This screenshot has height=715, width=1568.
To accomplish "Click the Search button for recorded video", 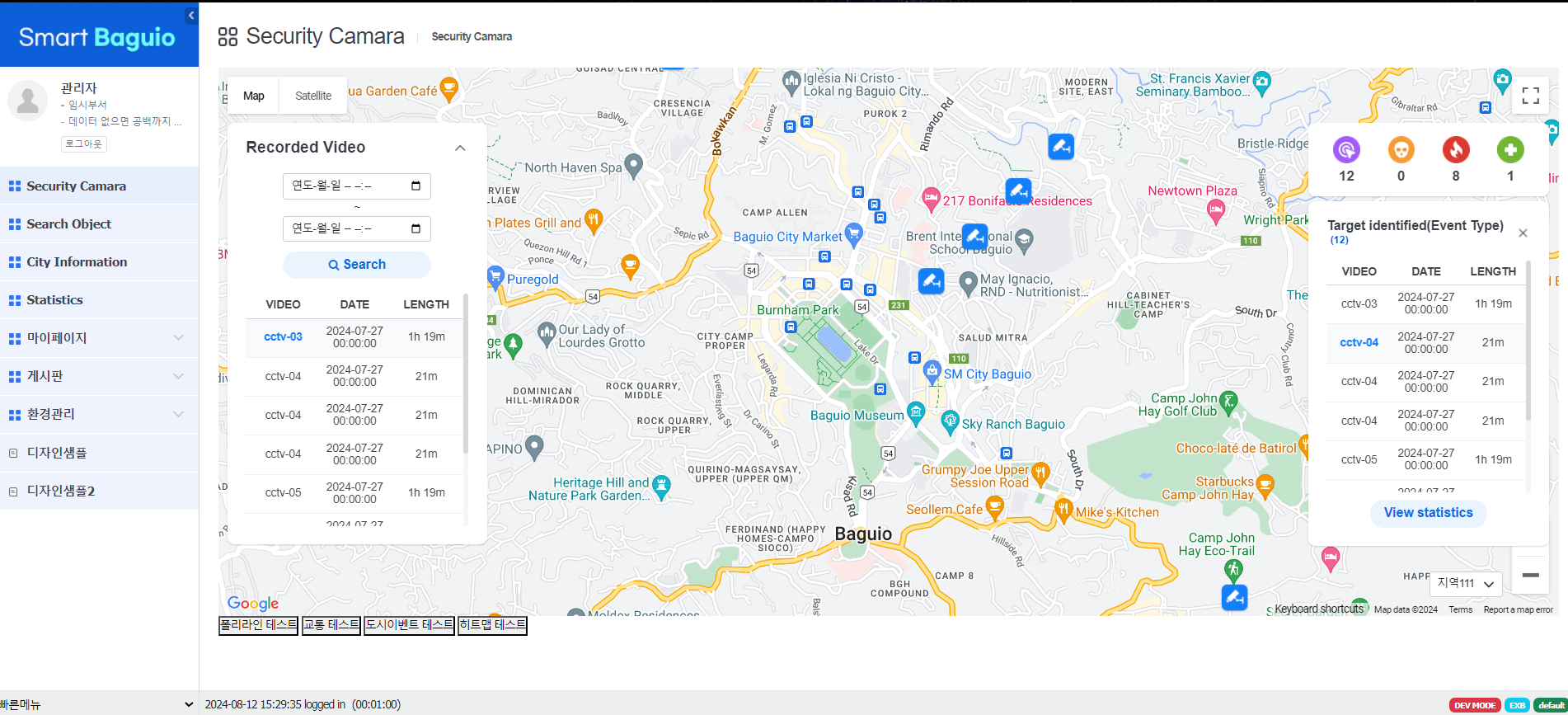I will 356,265.
